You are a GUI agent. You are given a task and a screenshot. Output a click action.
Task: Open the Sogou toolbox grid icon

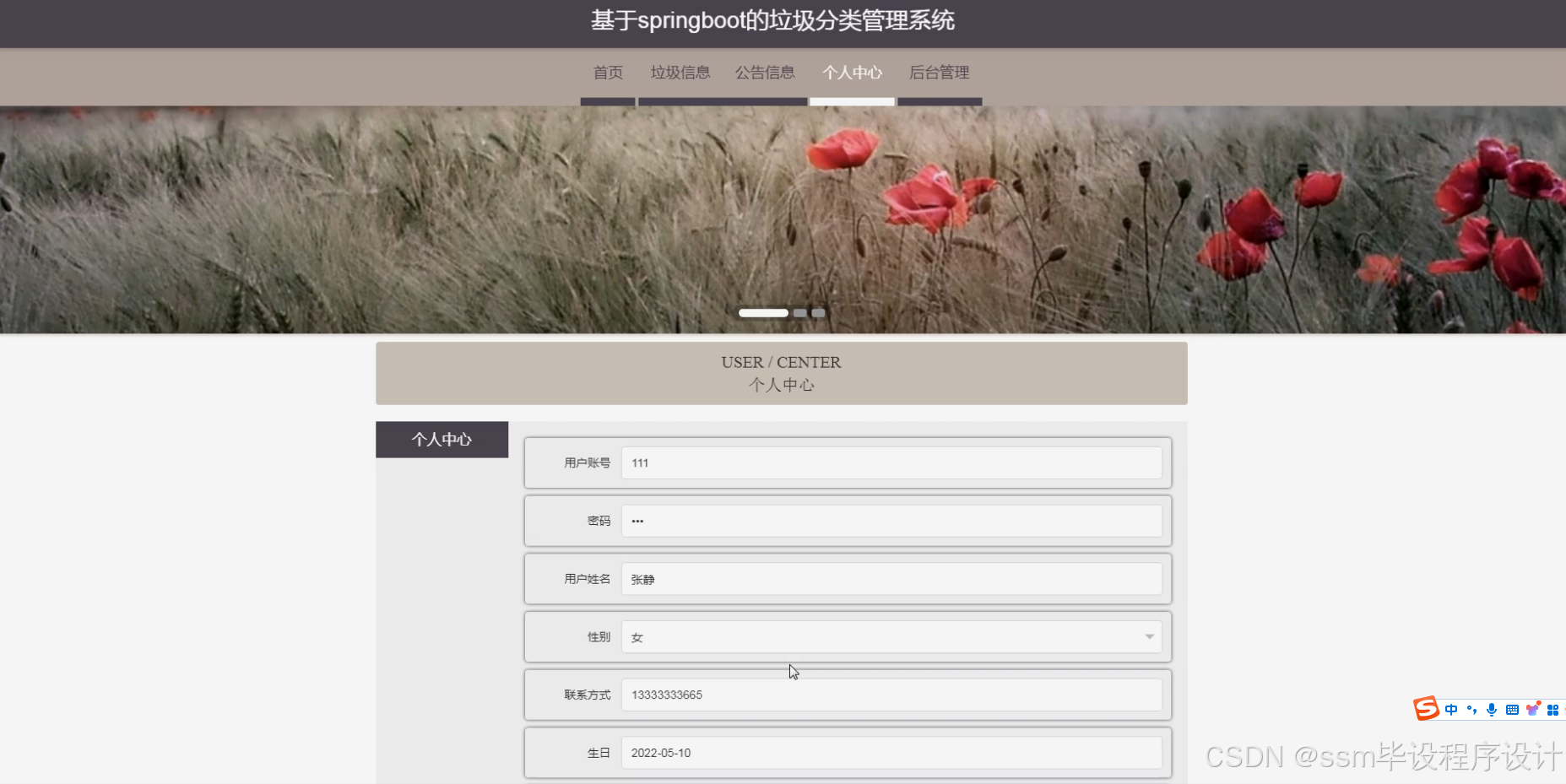point(1554,710)
